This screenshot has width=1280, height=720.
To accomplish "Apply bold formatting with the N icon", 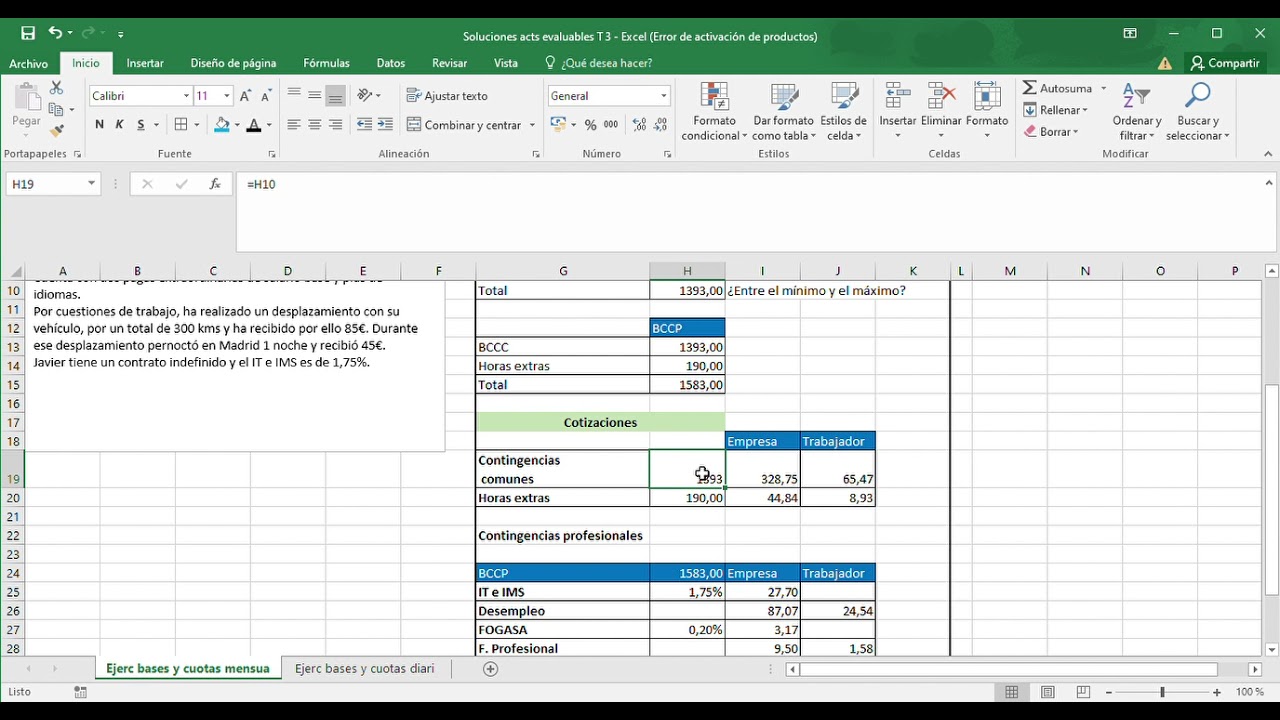I will (x=98, y=125).
